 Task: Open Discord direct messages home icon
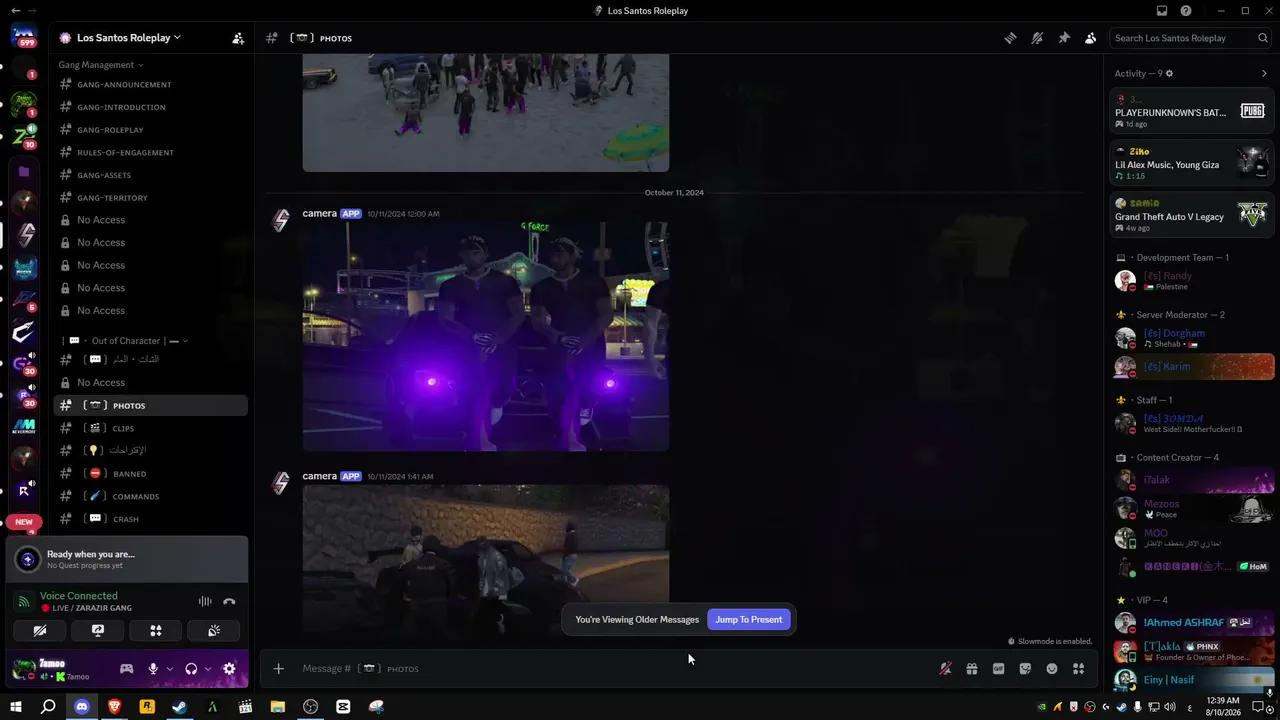tap(25, 37)
